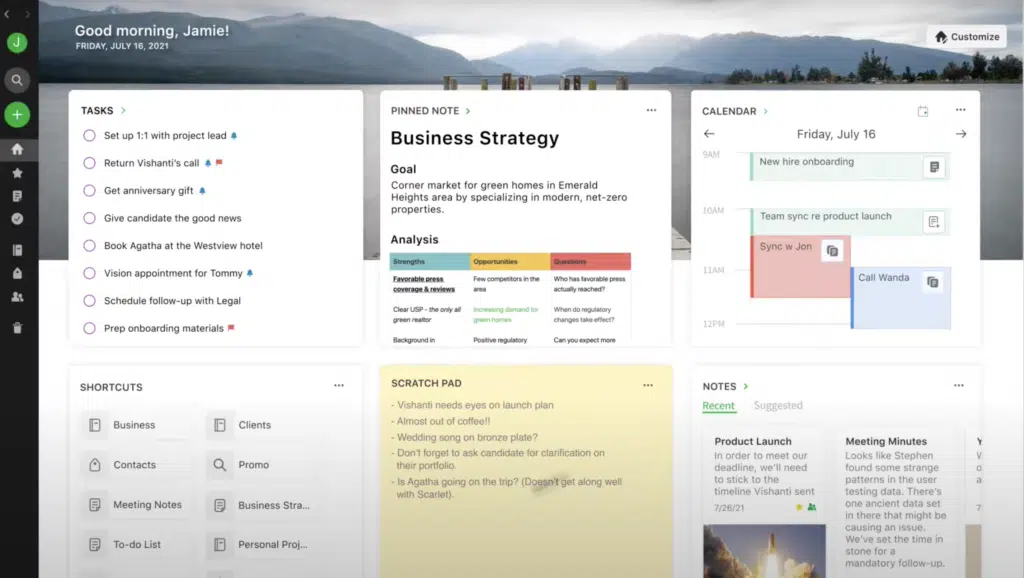Open Shared with Me people icon
This screenshot has height=578, width=1024.
[17, 297]
